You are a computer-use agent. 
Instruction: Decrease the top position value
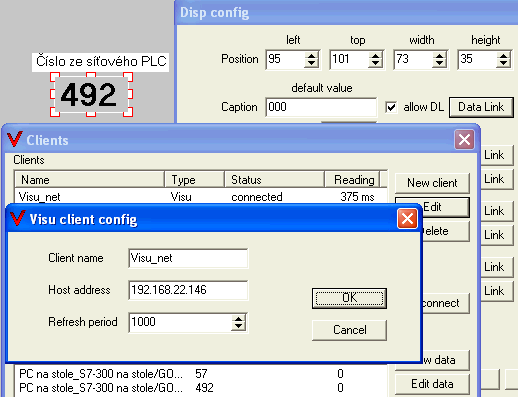click(375, 64)
